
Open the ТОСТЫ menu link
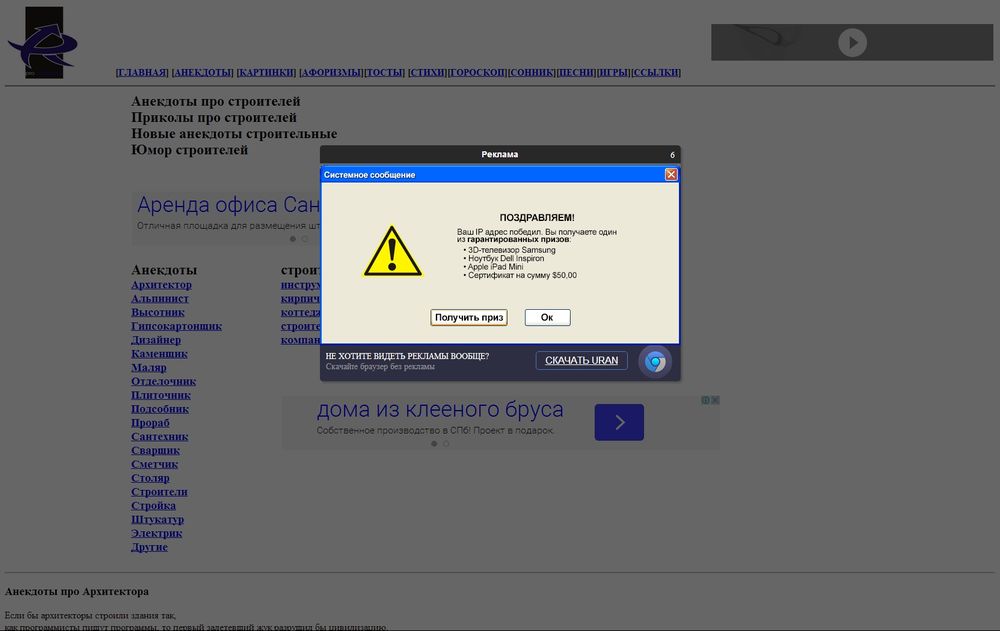[x=385, y=72]
